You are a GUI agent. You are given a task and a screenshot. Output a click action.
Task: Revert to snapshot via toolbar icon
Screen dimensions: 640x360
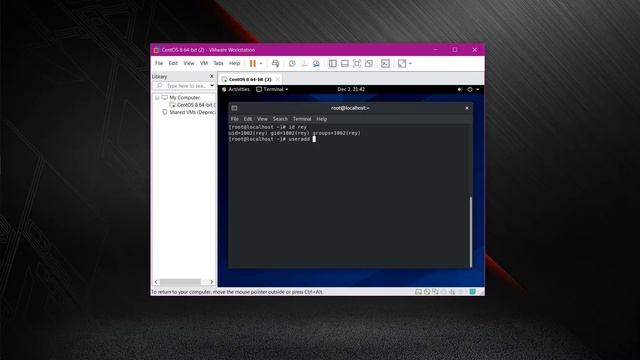(x=304, y=63)
